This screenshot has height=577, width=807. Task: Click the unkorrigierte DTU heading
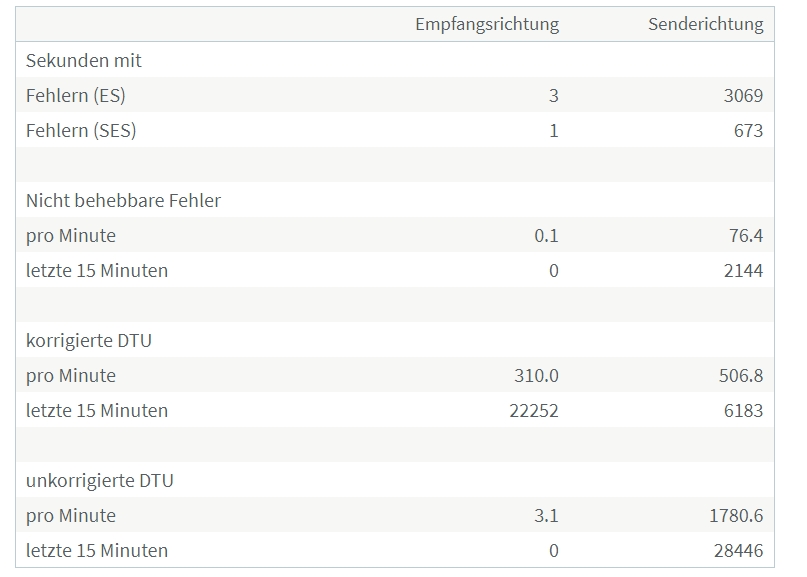click(99, 480)
